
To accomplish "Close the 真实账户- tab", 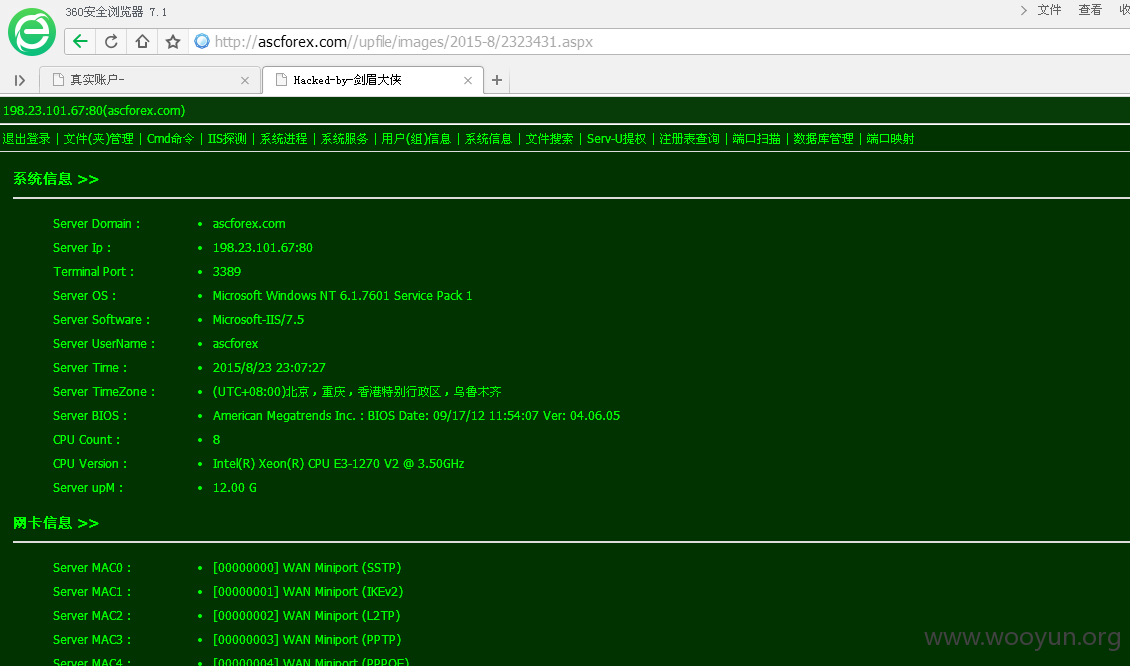I will pos(245,80).
